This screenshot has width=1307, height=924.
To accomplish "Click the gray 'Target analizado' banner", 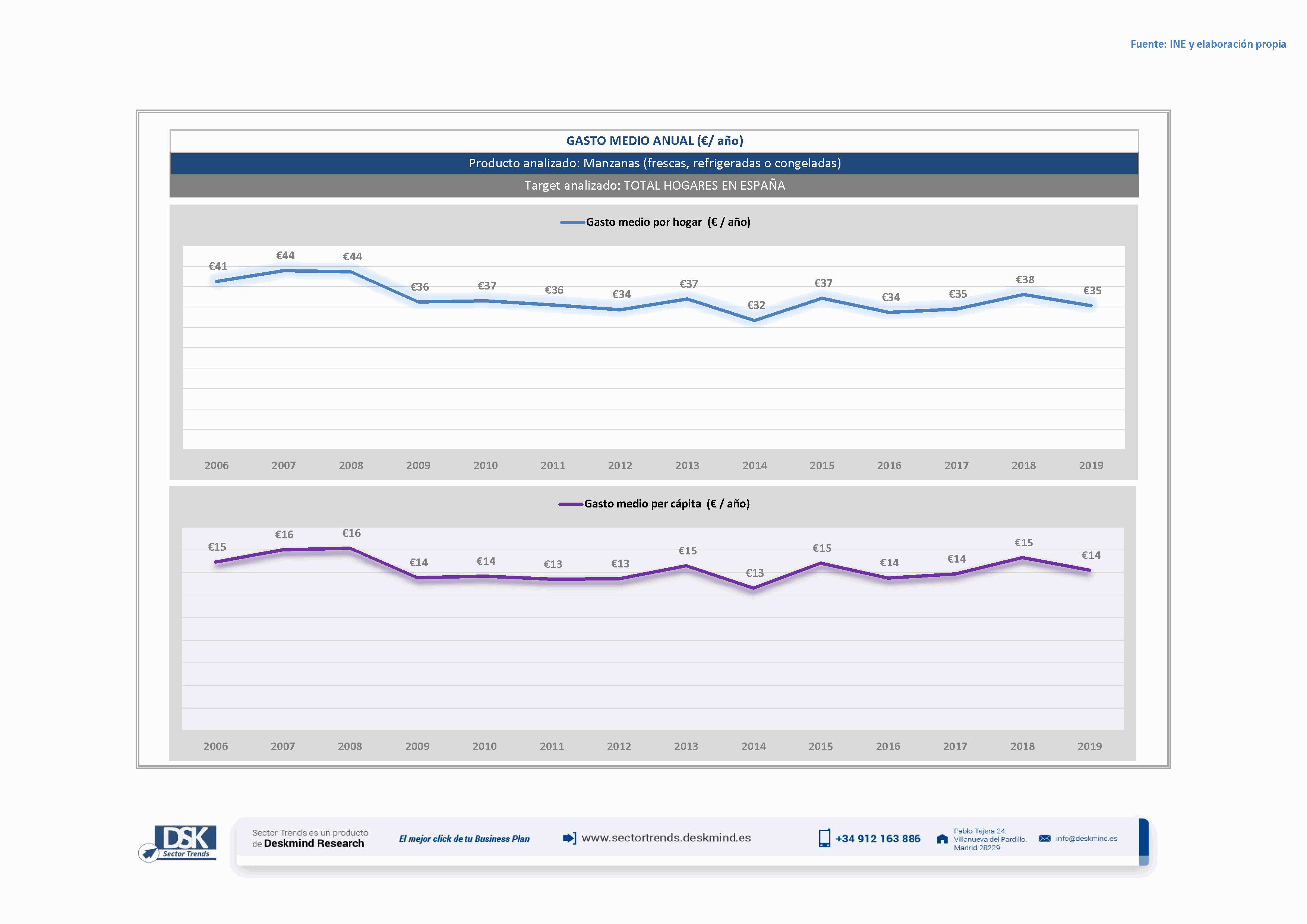I will point(654,186).
